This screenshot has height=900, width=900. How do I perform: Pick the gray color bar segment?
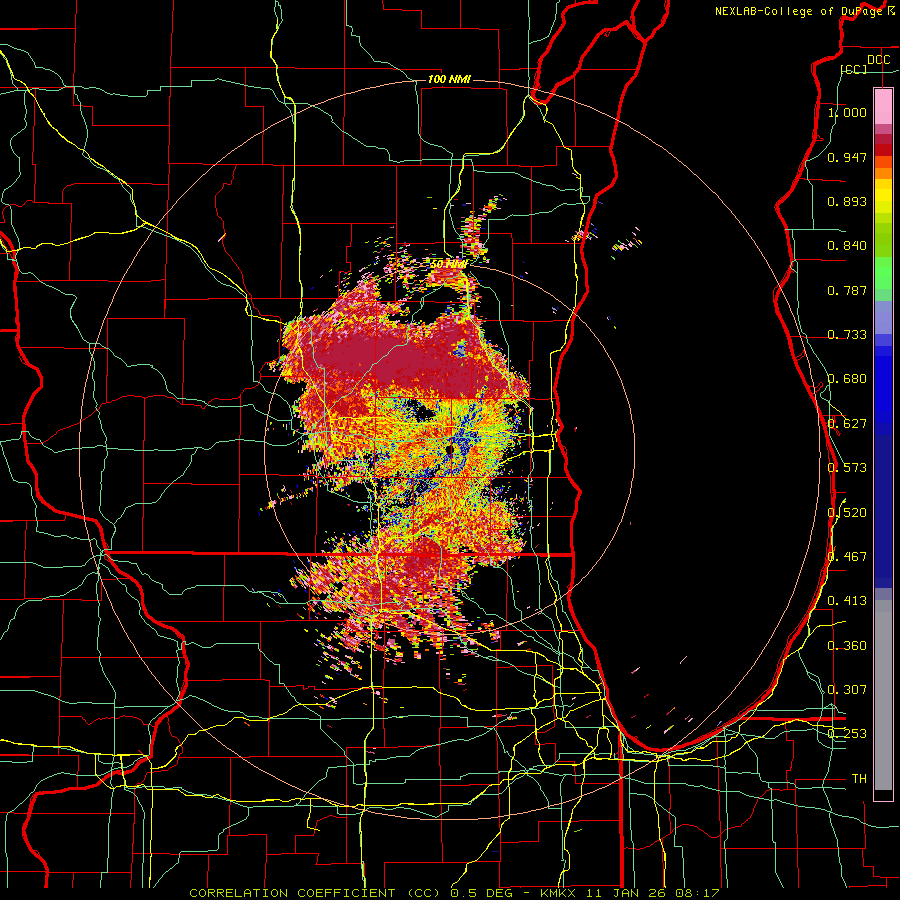pos(883,695)
